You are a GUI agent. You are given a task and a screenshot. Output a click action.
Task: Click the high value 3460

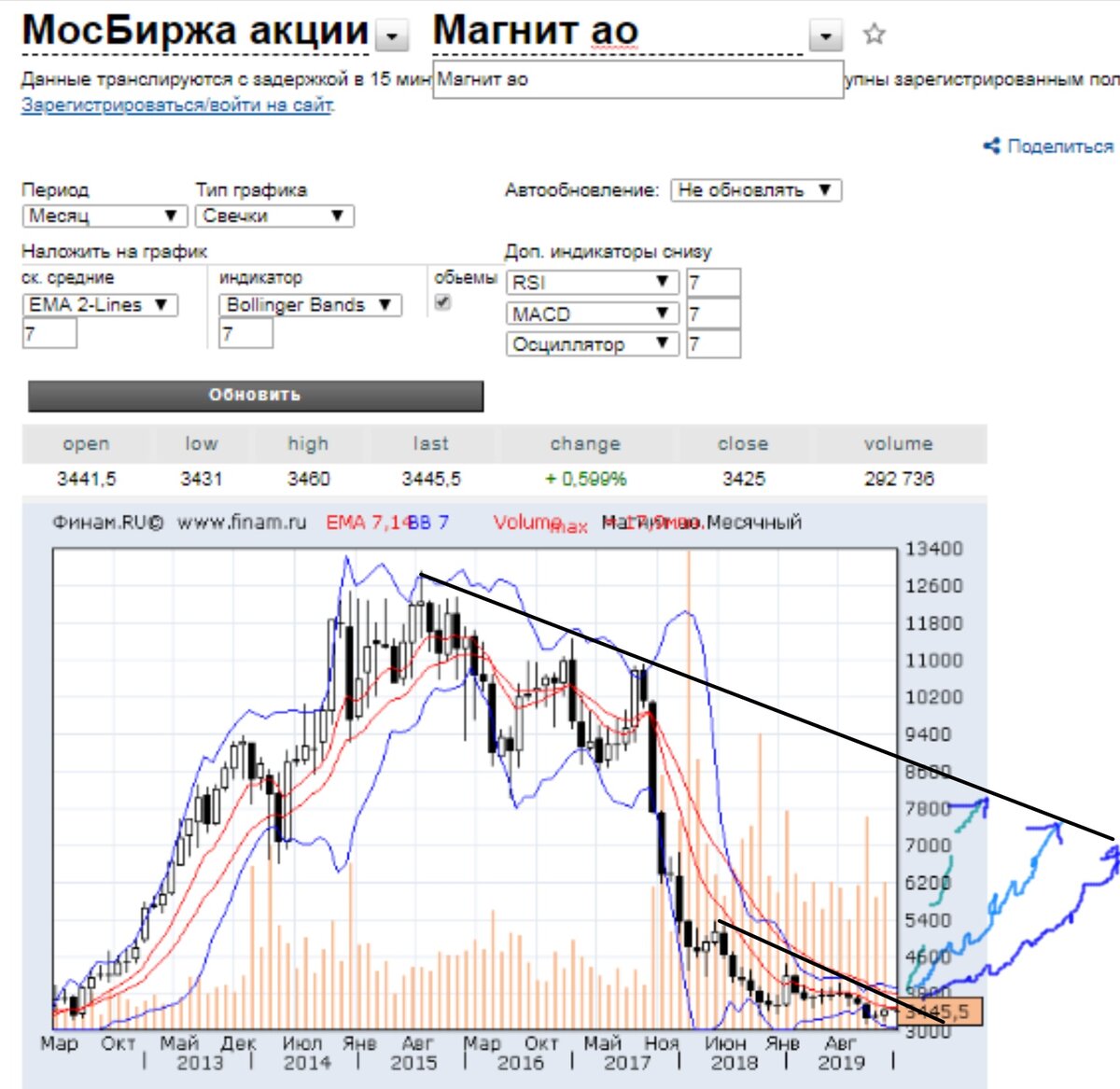(309, 479)
